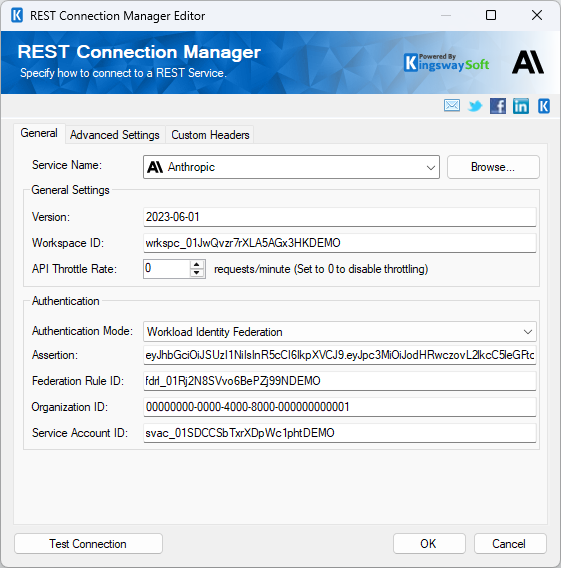
Task: Click the API Throttle Rate value box
Action: 167,269
